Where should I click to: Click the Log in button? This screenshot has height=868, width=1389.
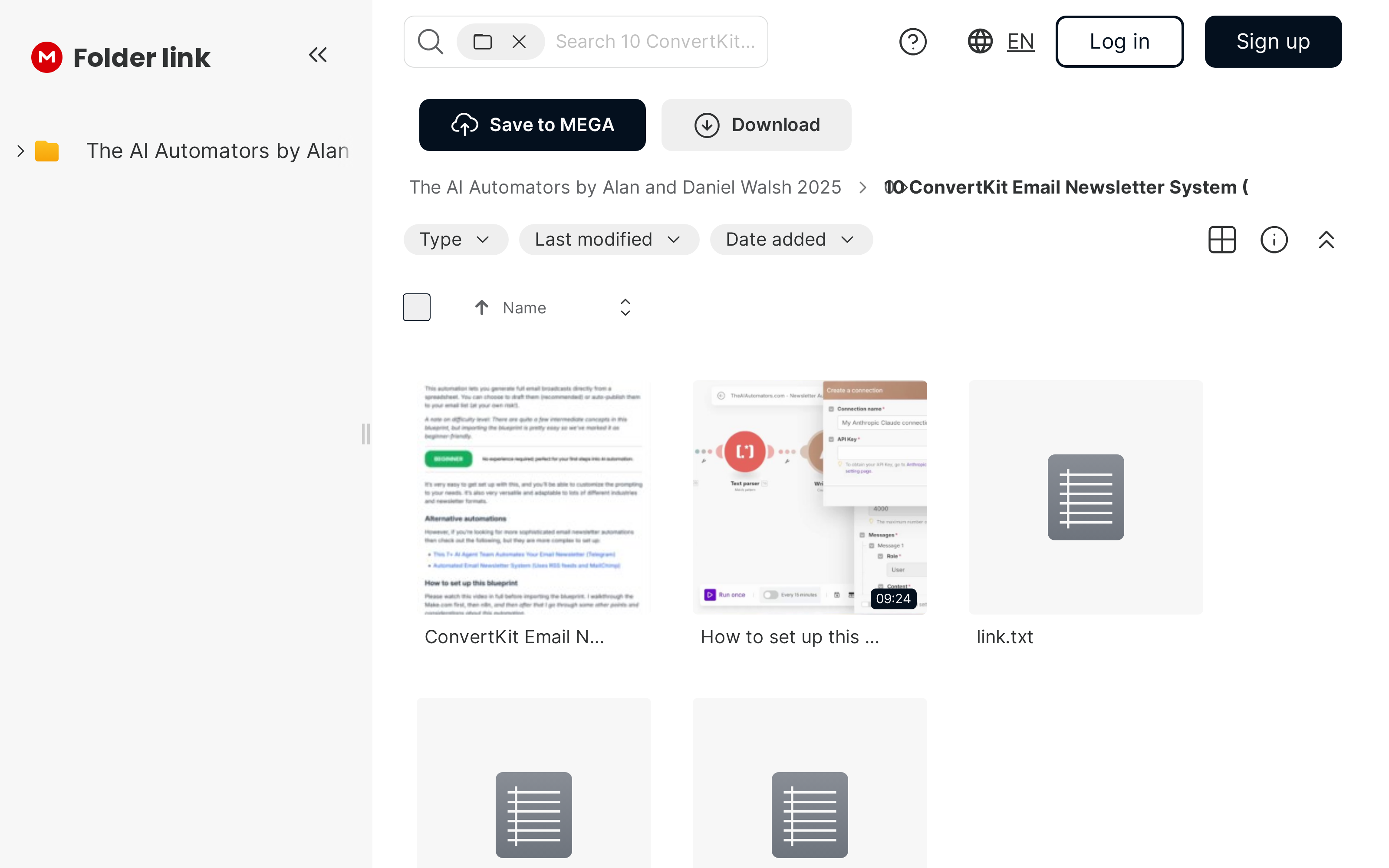pyautogui.click(x=1119, y=41)
